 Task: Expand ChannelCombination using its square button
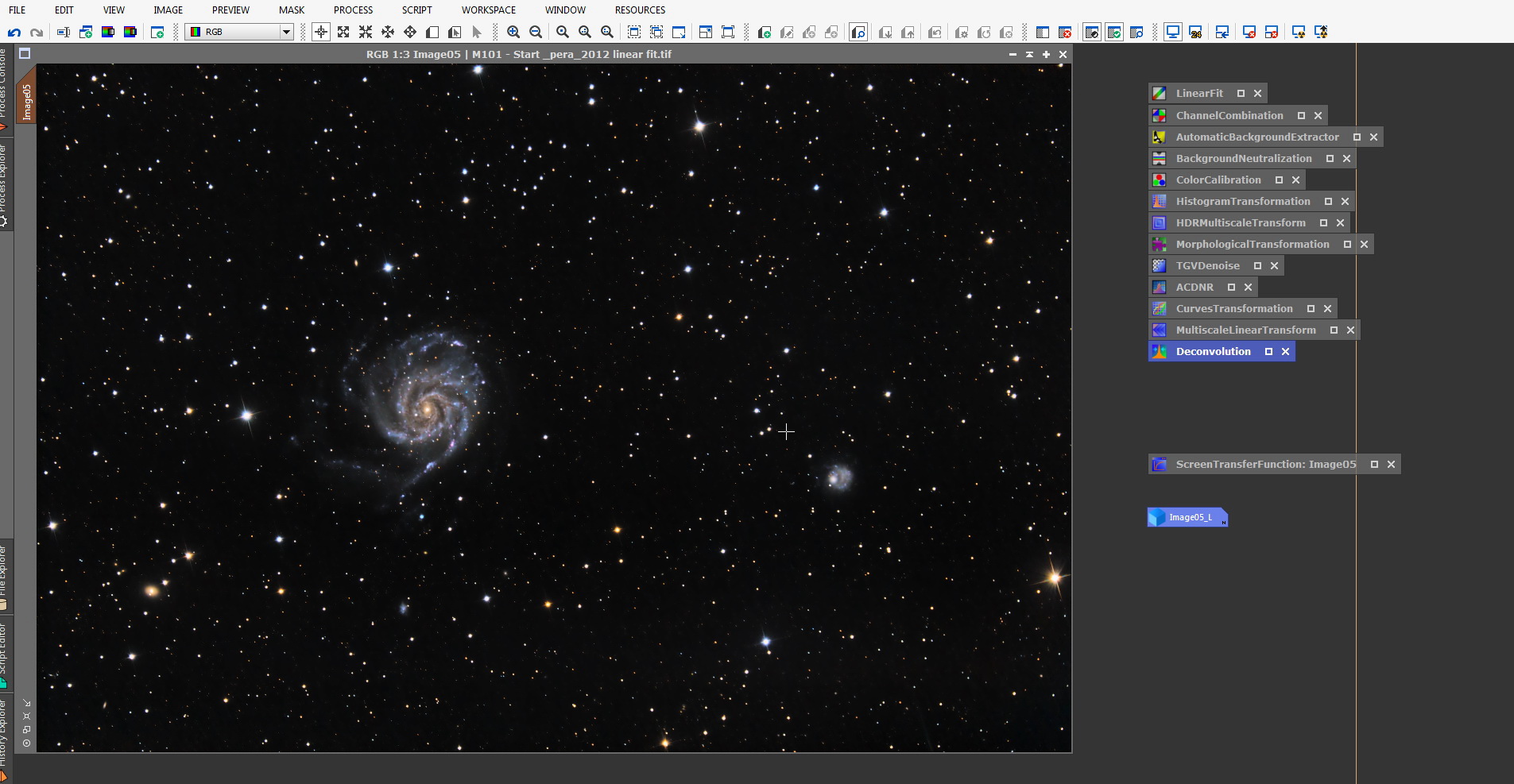1301,115
